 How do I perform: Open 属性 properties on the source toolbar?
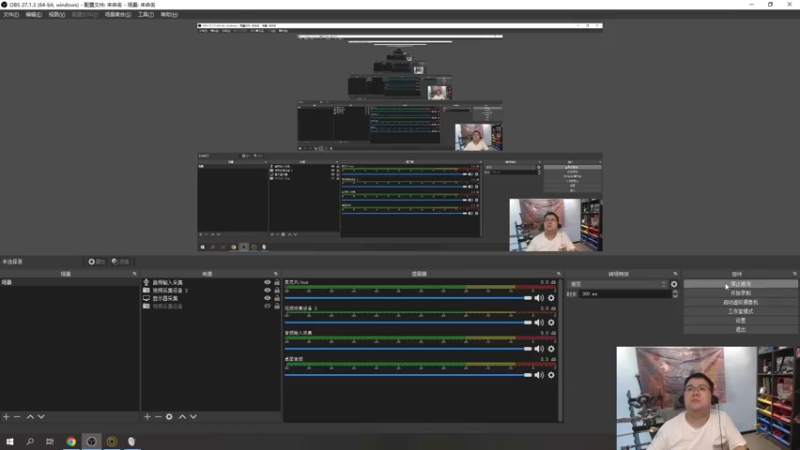[96, 262]
